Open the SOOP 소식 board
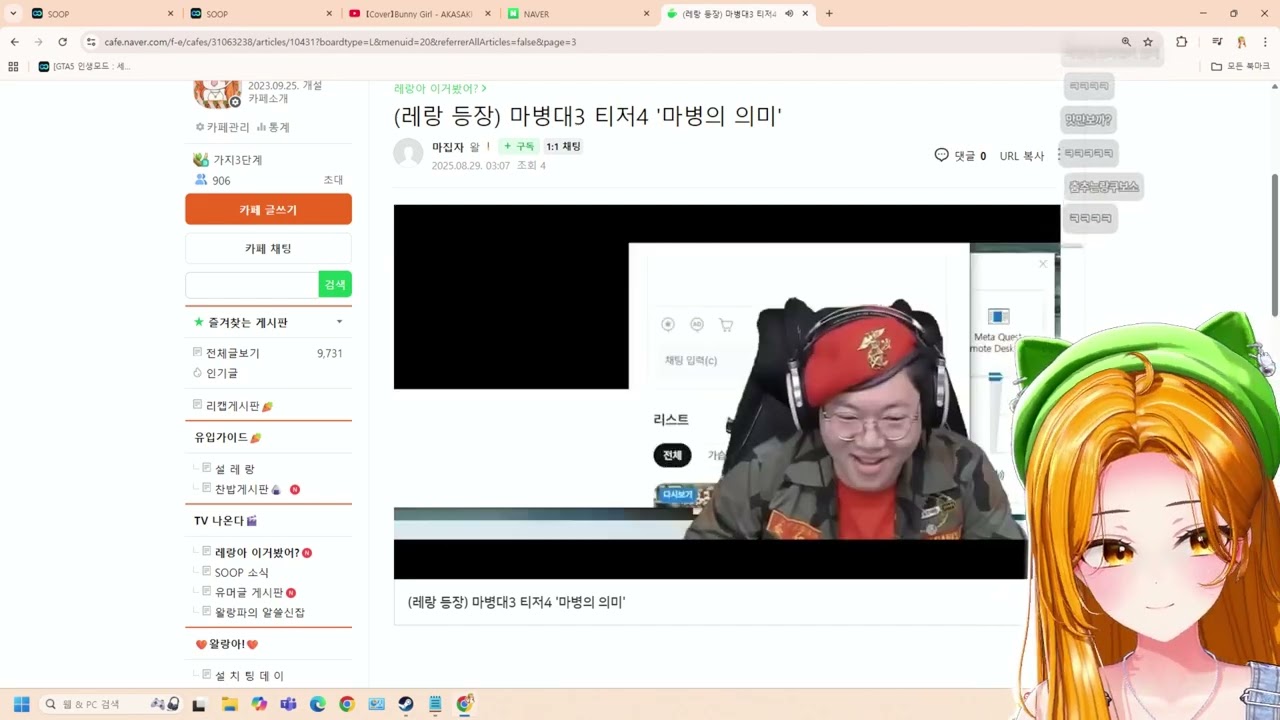The image size is (1280, 720). pos(242,572)
